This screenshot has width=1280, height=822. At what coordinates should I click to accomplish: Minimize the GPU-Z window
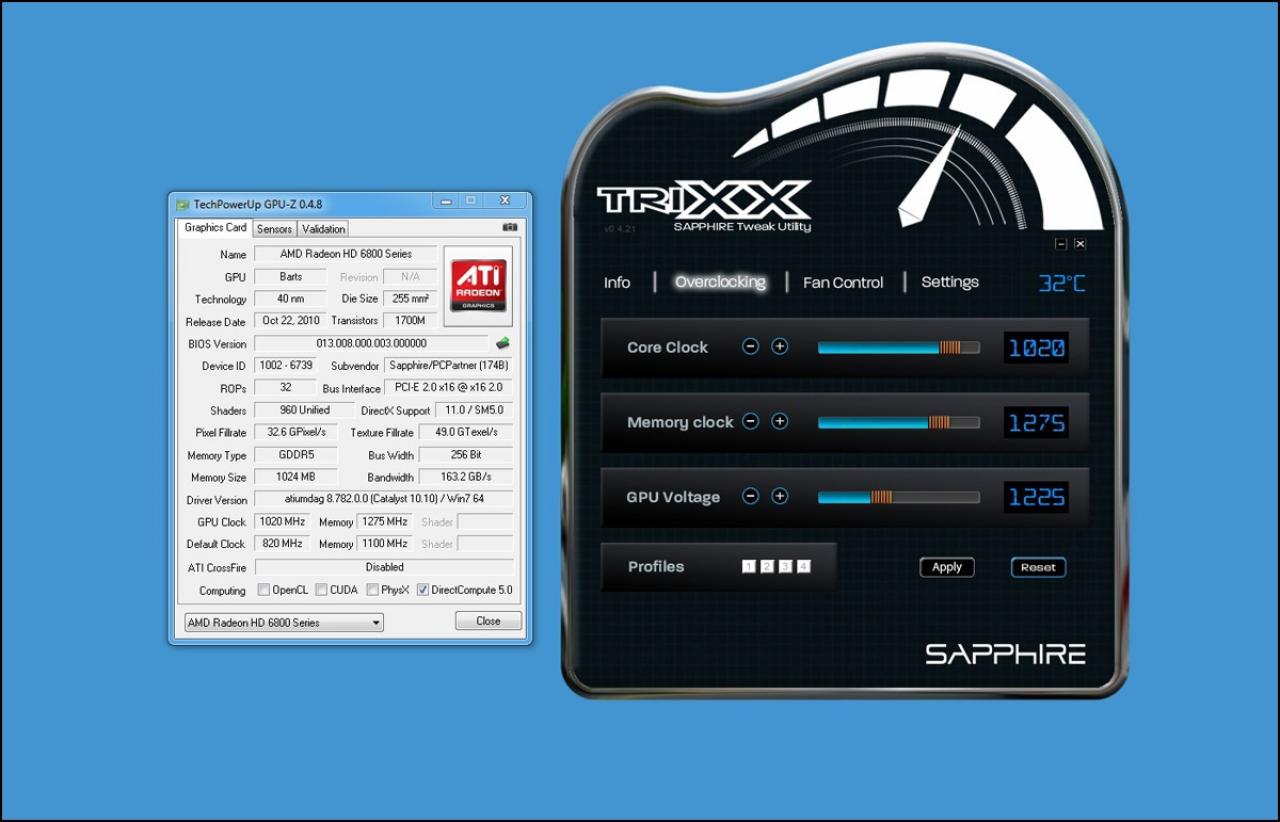(x=446, y=202)
